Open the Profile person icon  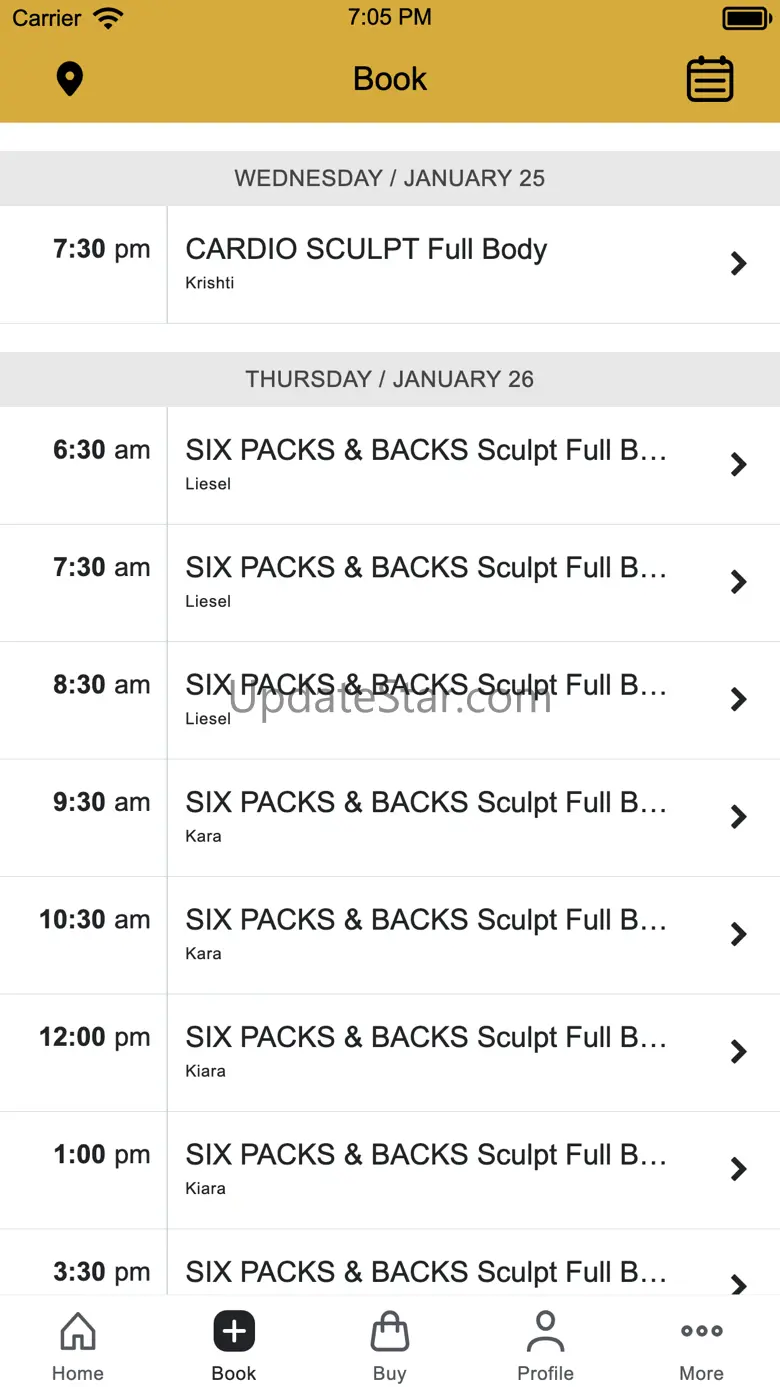click(545, 1332)
